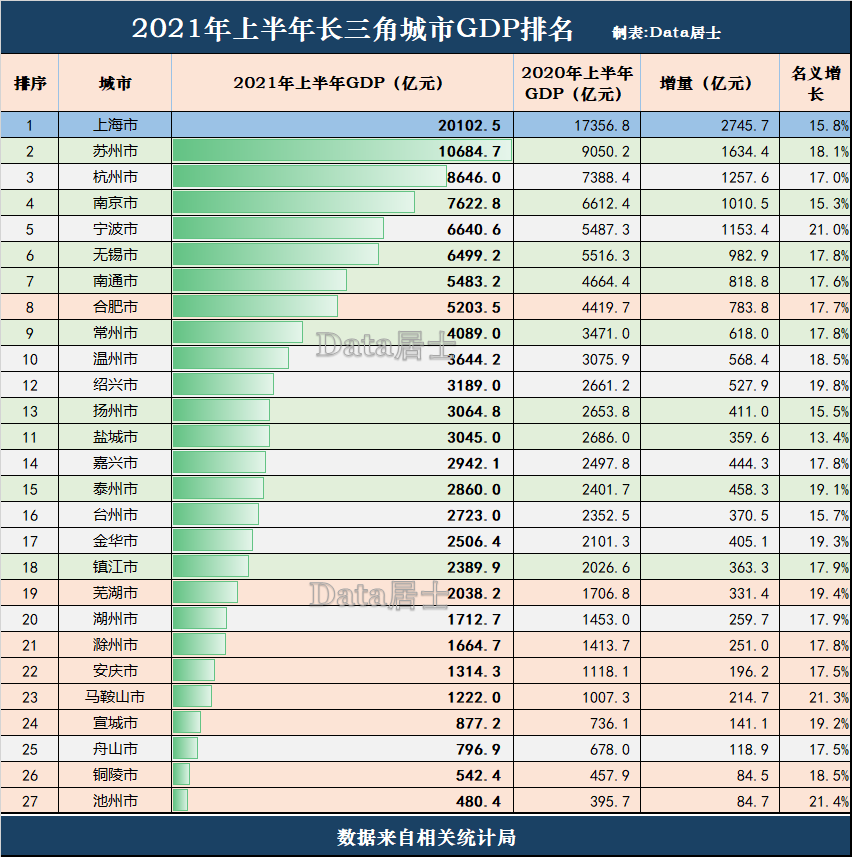Select the 绍兴市 city cell

pos(115,385)
